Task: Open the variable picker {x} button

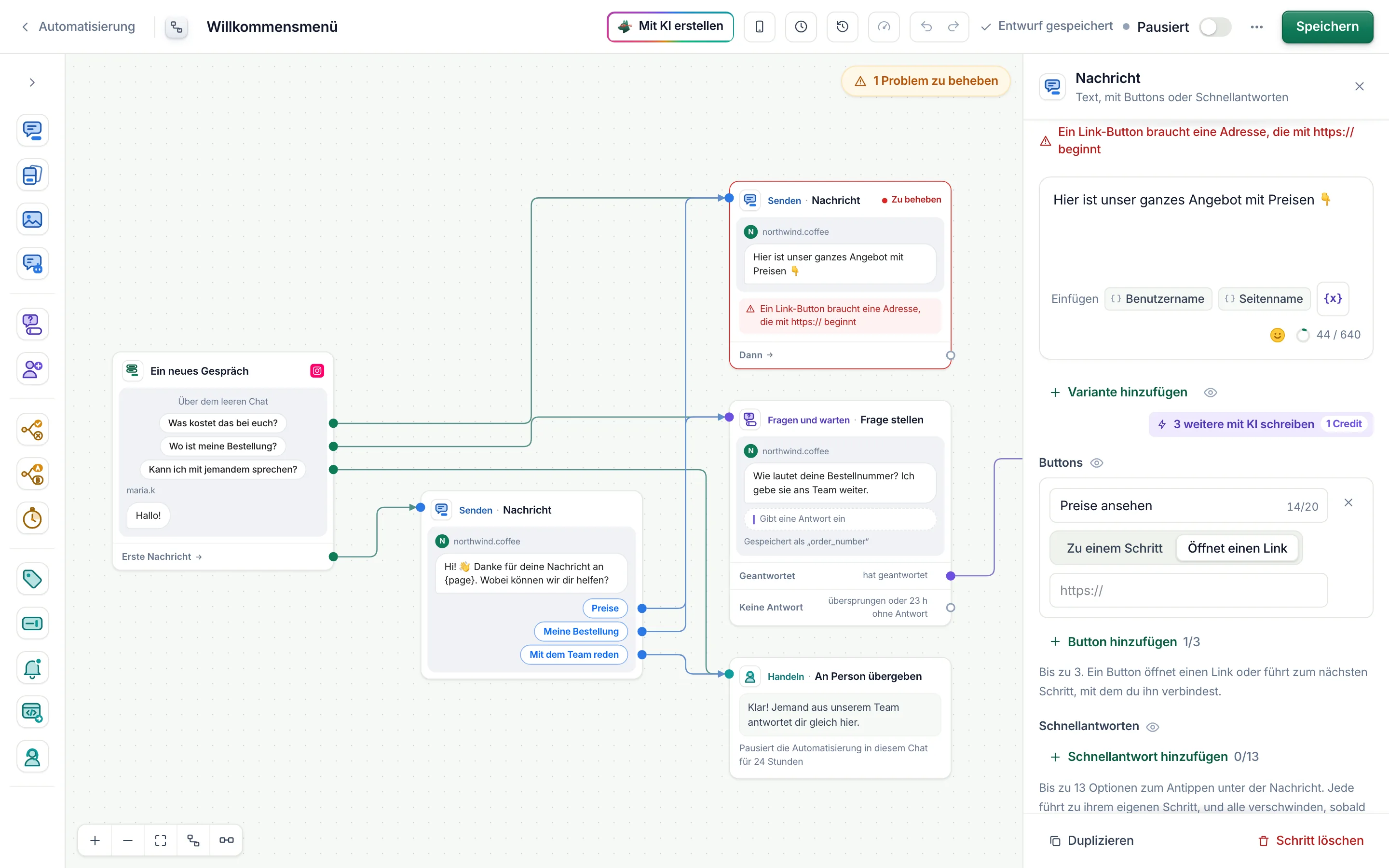Action: pos(1332,298)
